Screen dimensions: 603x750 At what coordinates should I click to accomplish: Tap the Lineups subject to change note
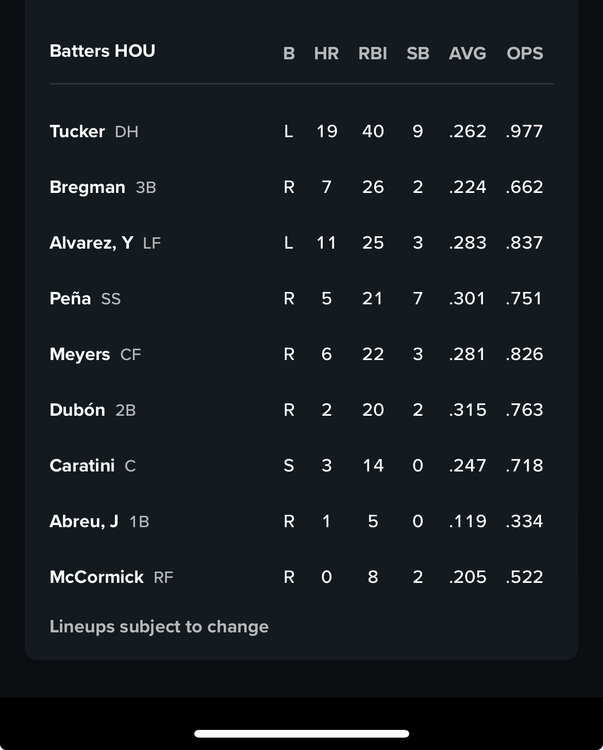pos(159,627)
